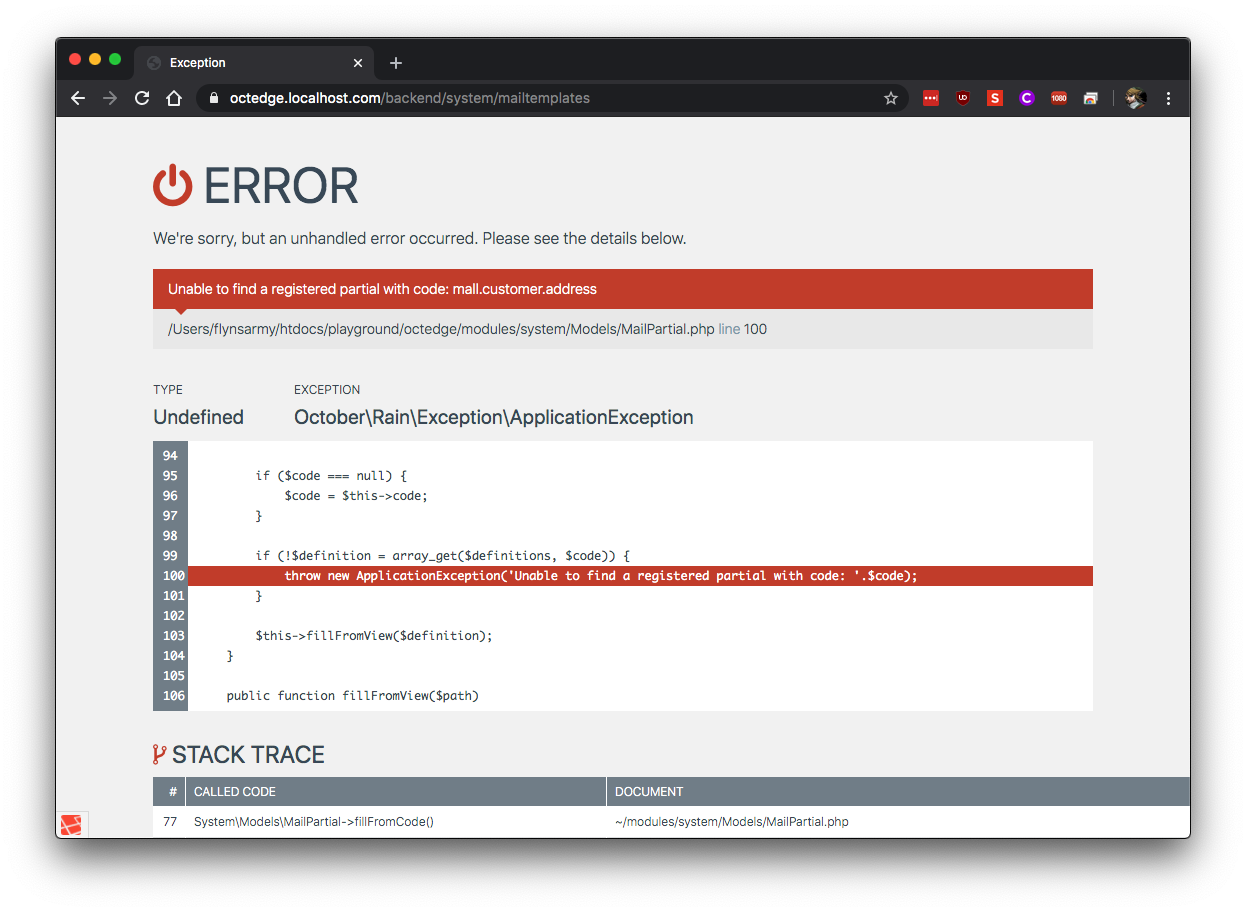Click stack trace row number 77
Viewport: 1246px width, 912px height.
(170, 822)
